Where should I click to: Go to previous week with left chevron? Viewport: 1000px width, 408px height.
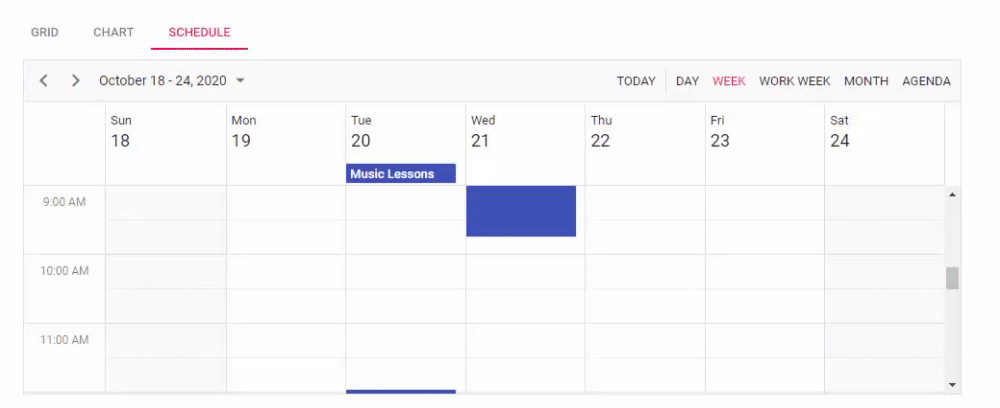click(43, 80)
